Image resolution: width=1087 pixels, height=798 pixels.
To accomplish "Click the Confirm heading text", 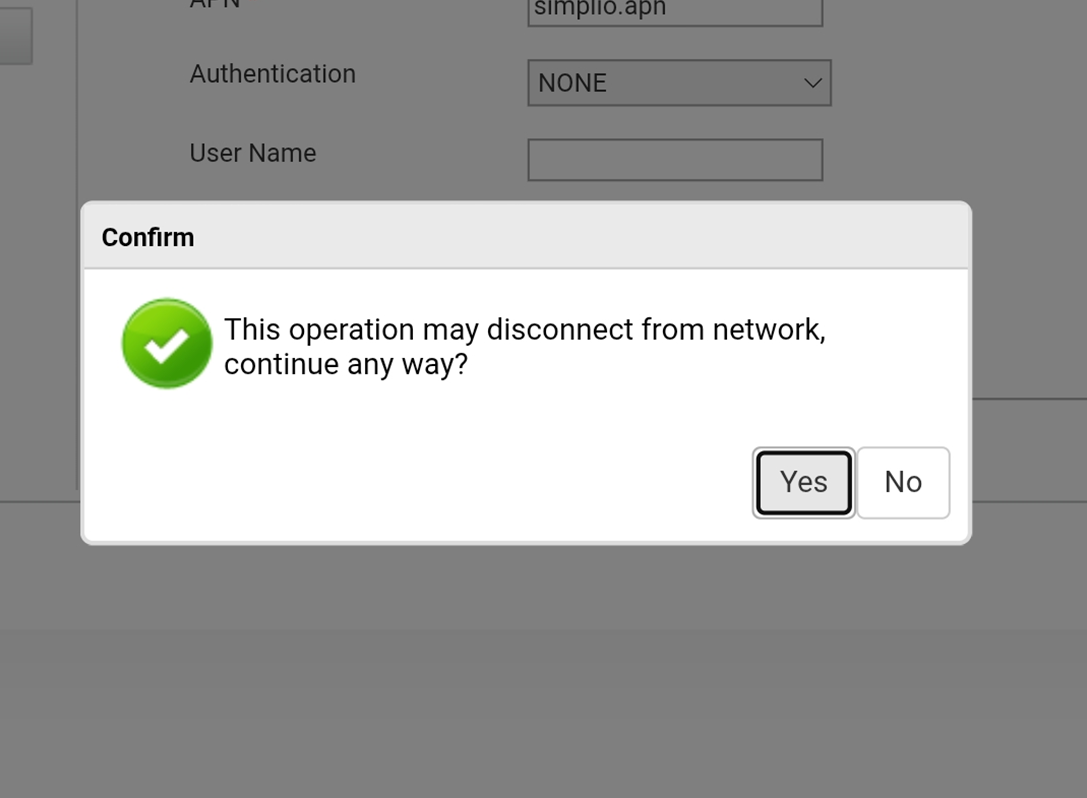I will pyautogui.click(x=148, y=237).
